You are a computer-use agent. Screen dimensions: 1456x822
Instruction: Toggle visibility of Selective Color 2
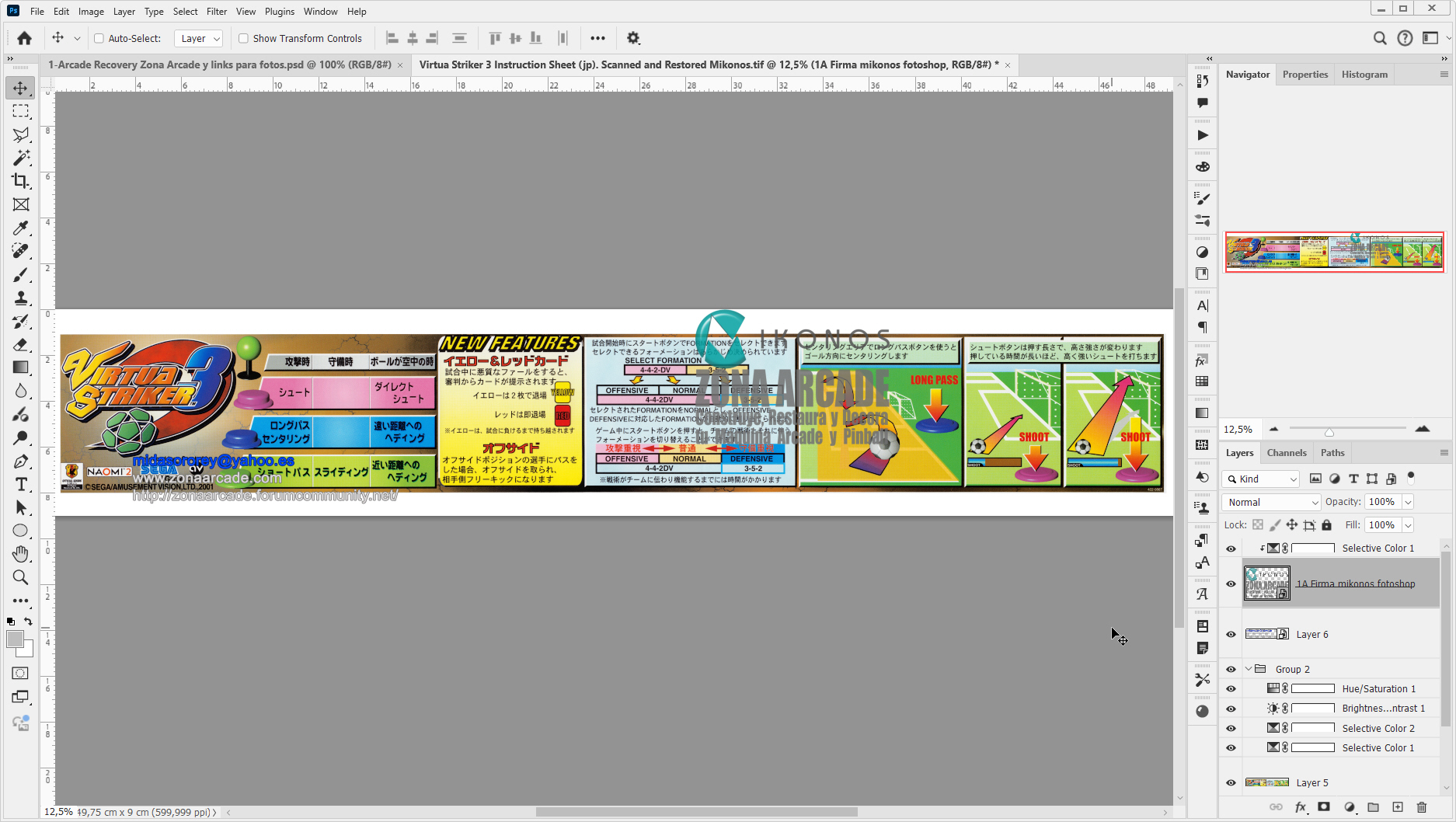(1231, 728)
